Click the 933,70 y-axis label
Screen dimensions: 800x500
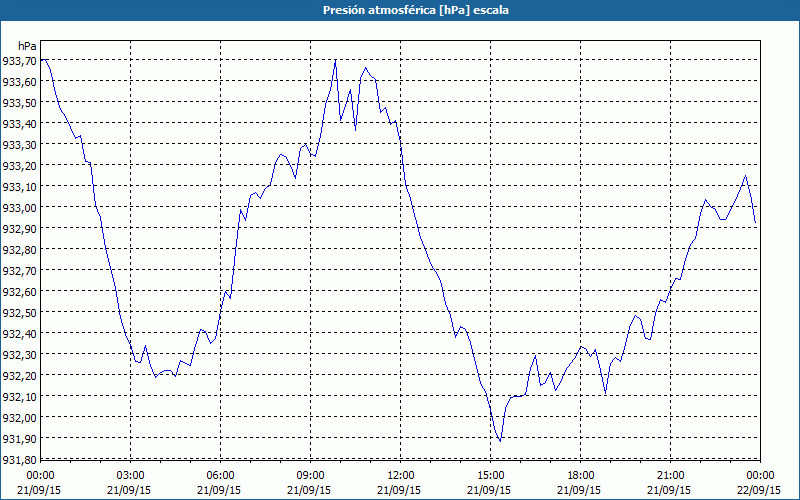pos(19,61)
